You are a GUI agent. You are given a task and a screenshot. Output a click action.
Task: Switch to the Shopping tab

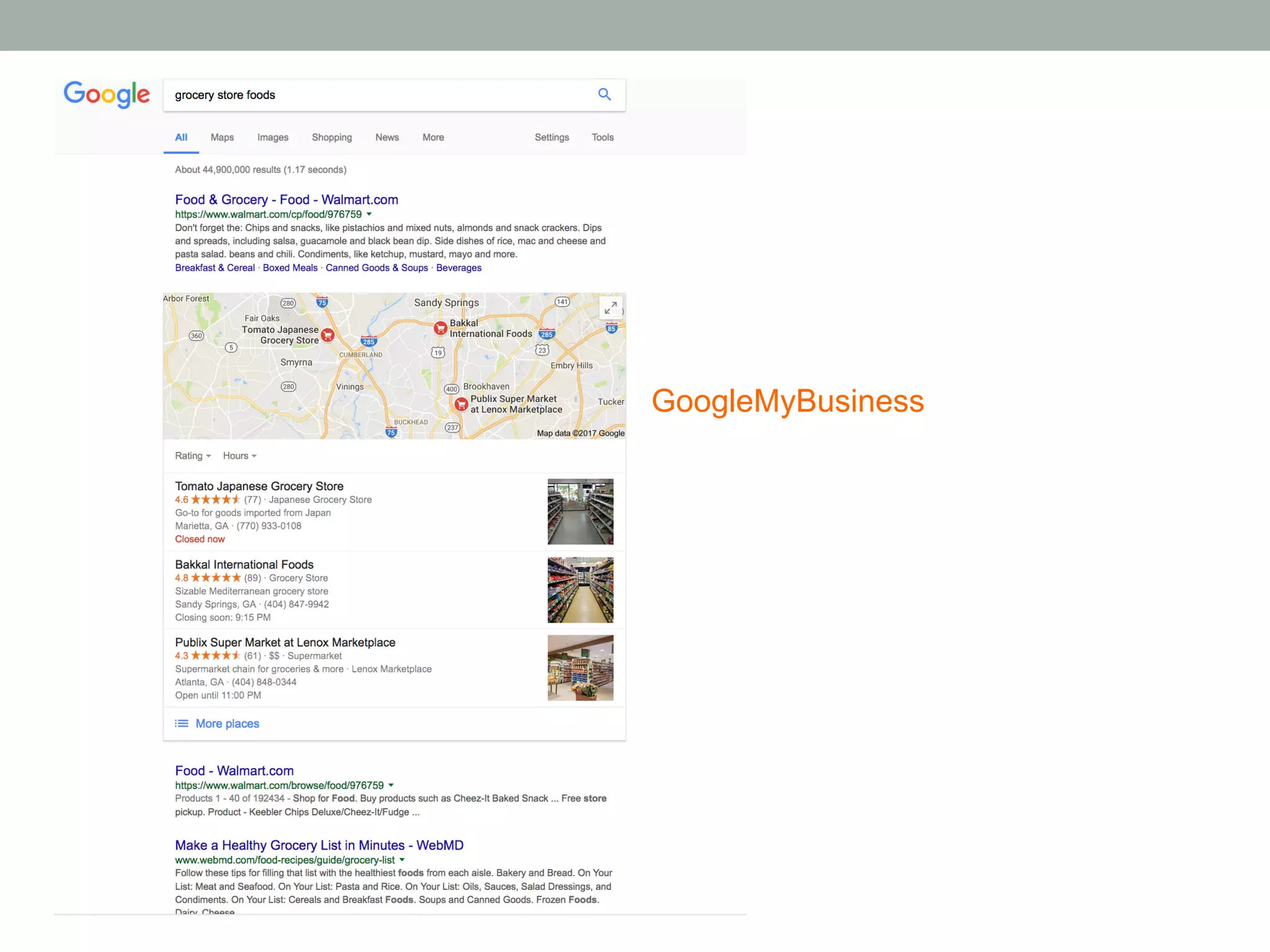(332, 138)
